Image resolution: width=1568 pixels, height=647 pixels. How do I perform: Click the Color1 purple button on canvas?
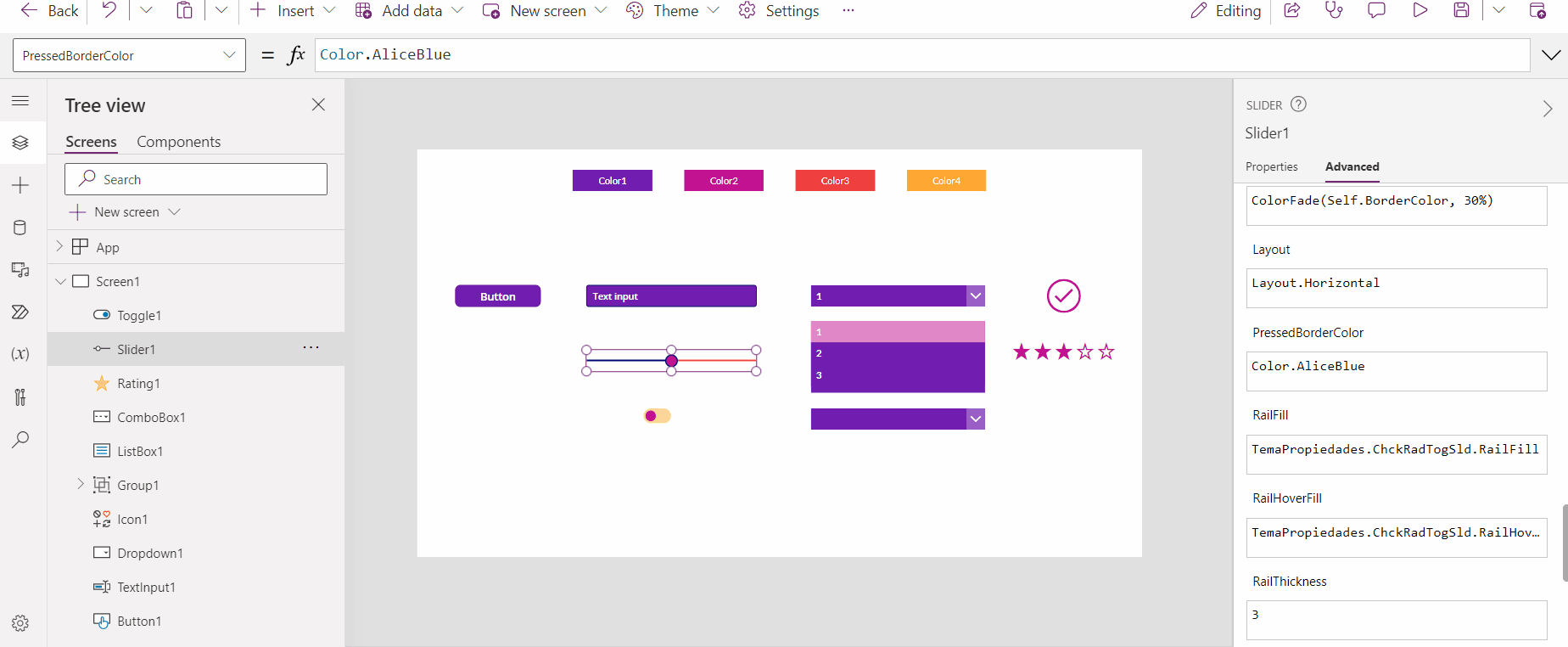tap(613, 181)
